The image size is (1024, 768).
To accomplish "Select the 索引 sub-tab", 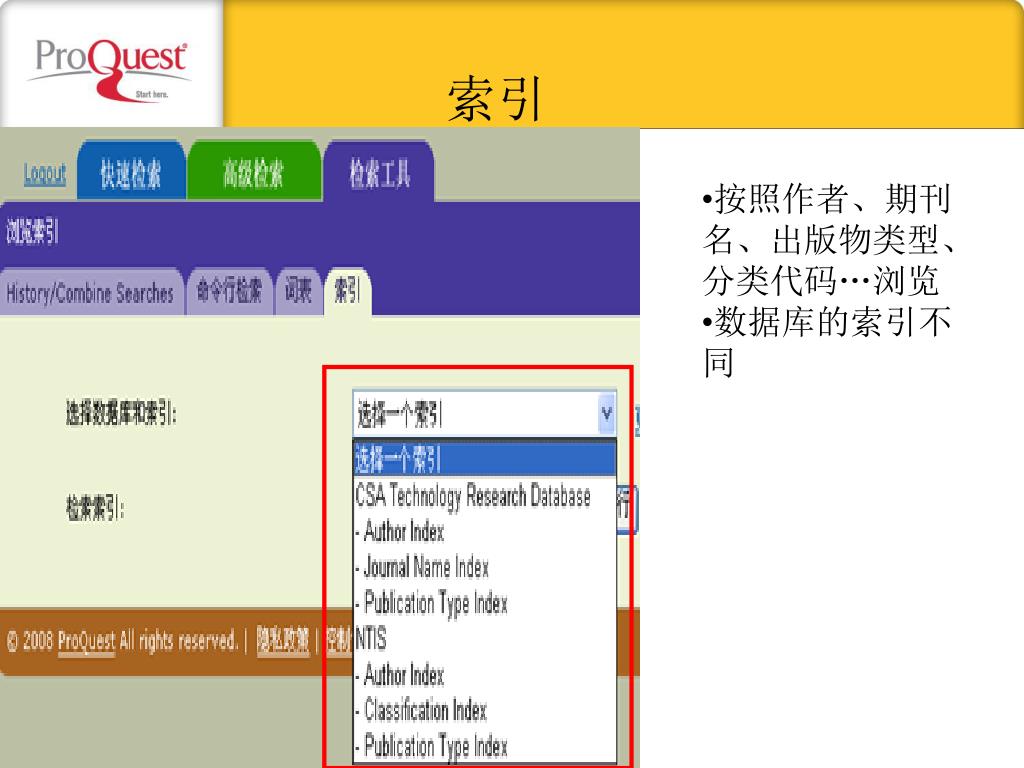I will [347, 291].
